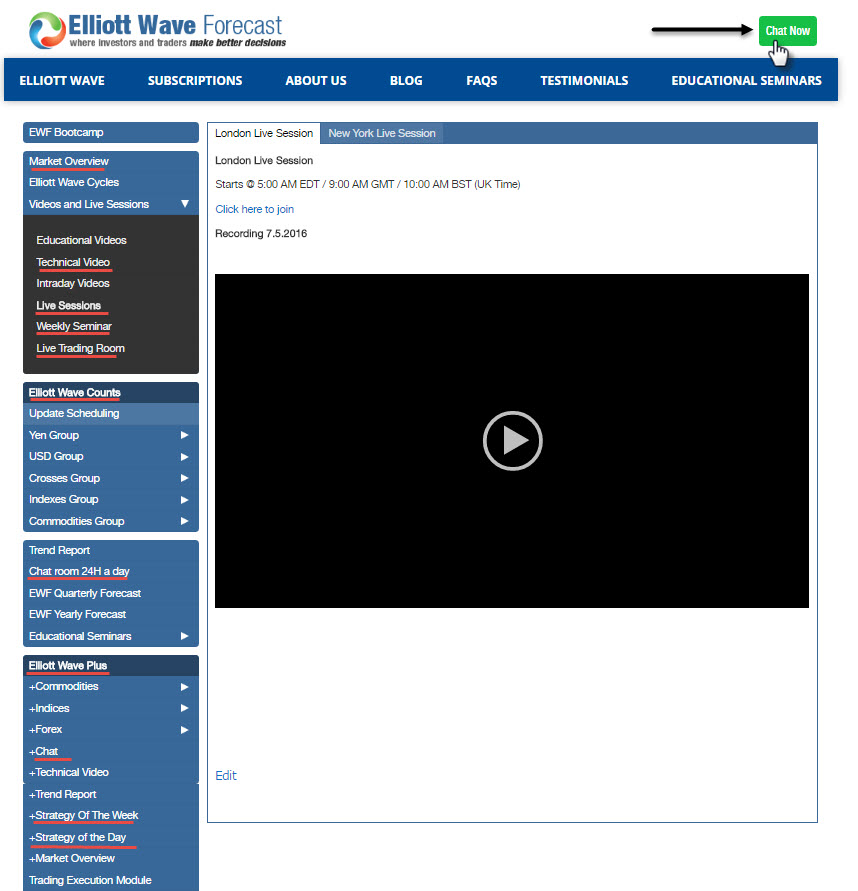Expand Indexes Group arrow
Screen dimensions: 858x891
coord(184,500)
